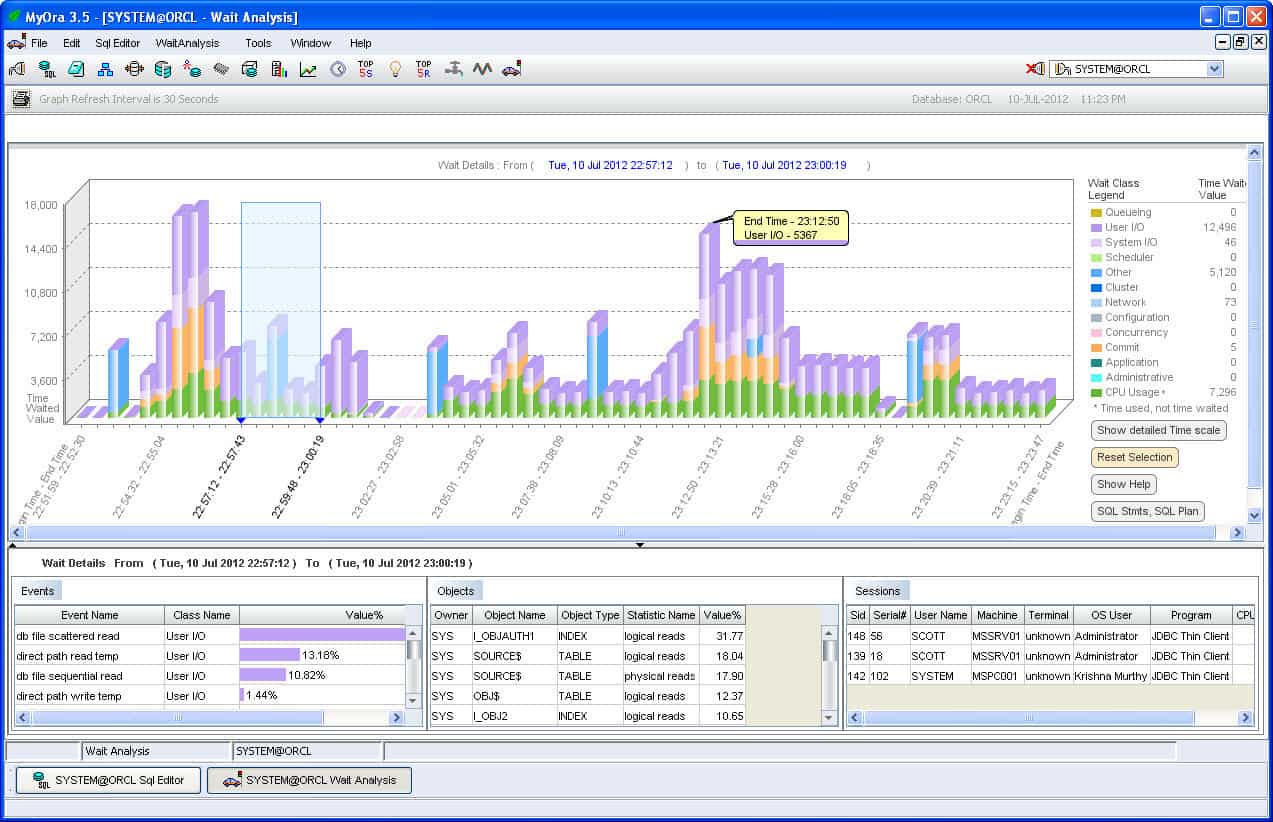Click the Top 5R toolbar icon
1273x822 pixels.
423,69
